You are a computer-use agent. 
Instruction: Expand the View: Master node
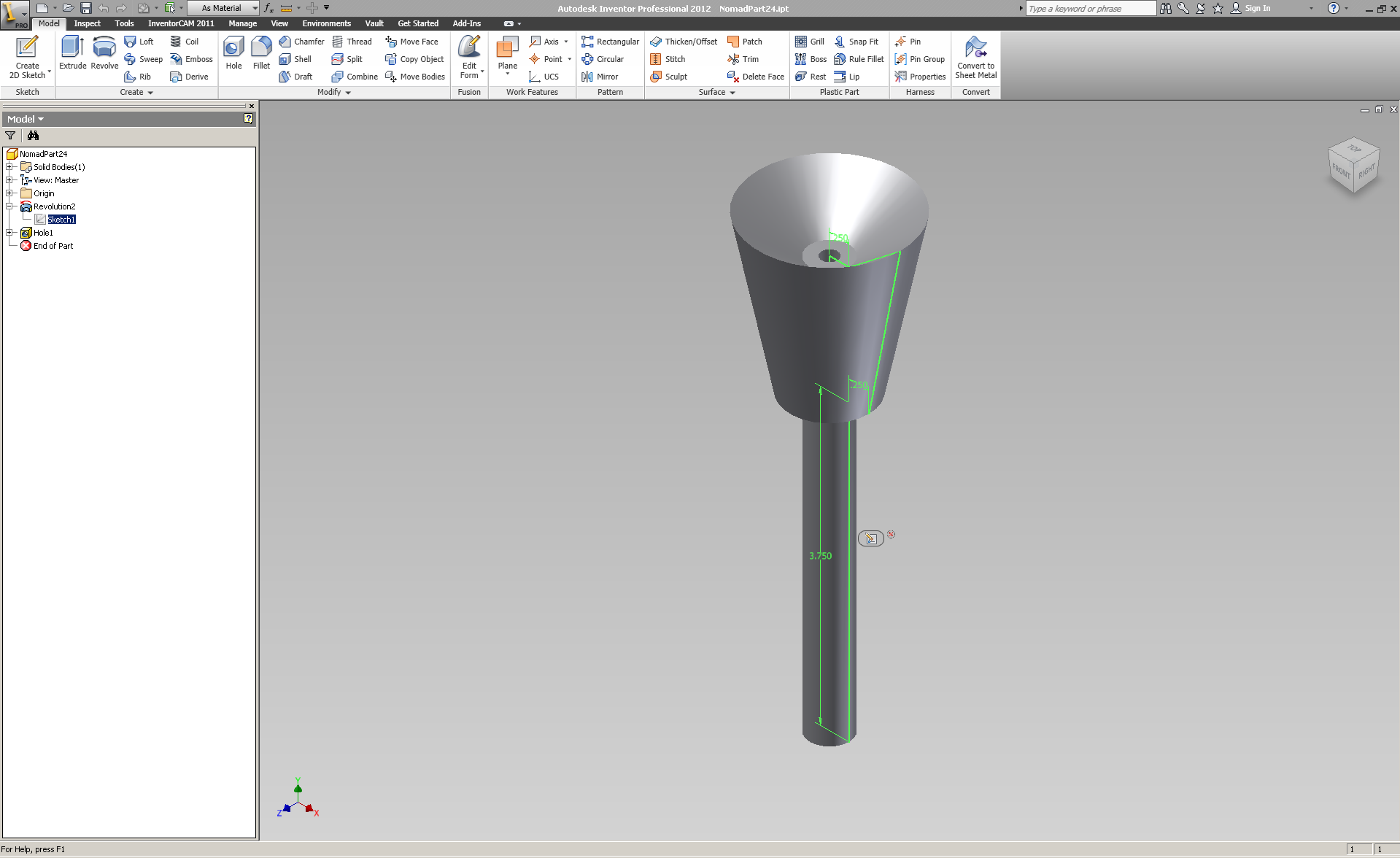pos(9,180)
